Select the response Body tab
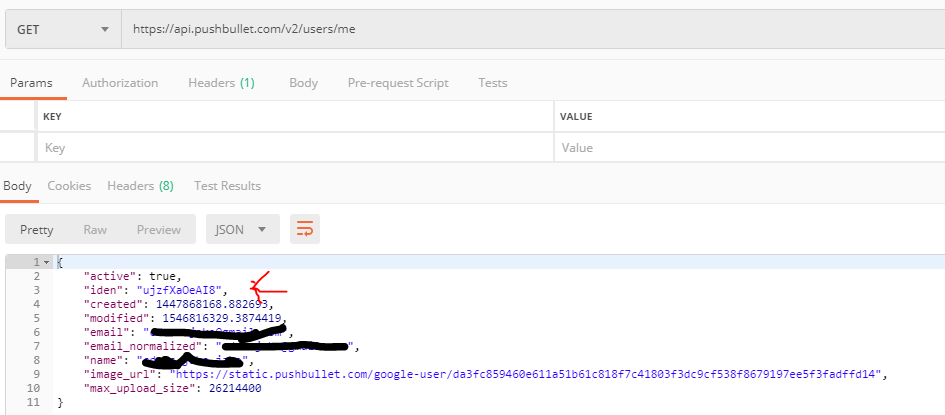This screenshot has height=415, width=945. [x=17, y=186]
